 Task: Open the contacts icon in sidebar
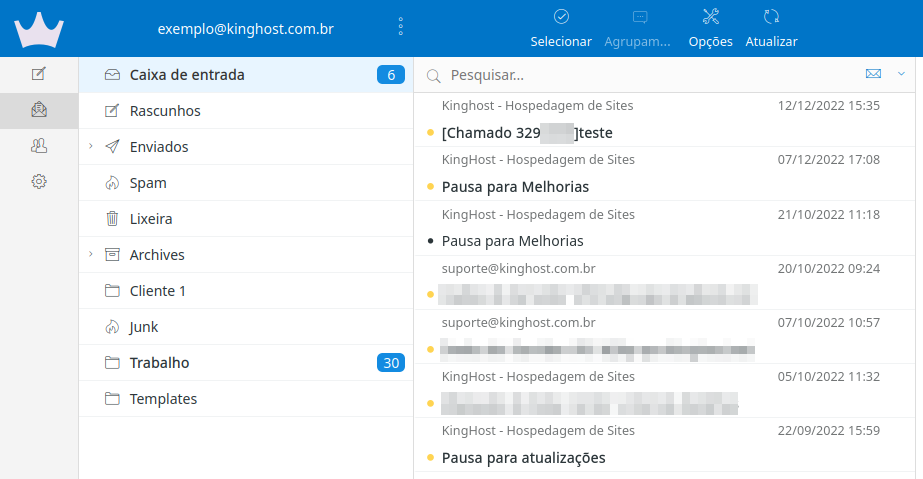(39, 146)
